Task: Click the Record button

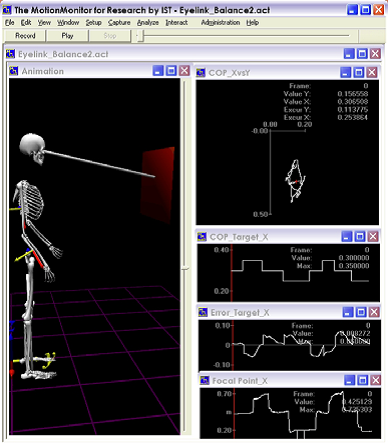Action: click(x=25, y=36)
